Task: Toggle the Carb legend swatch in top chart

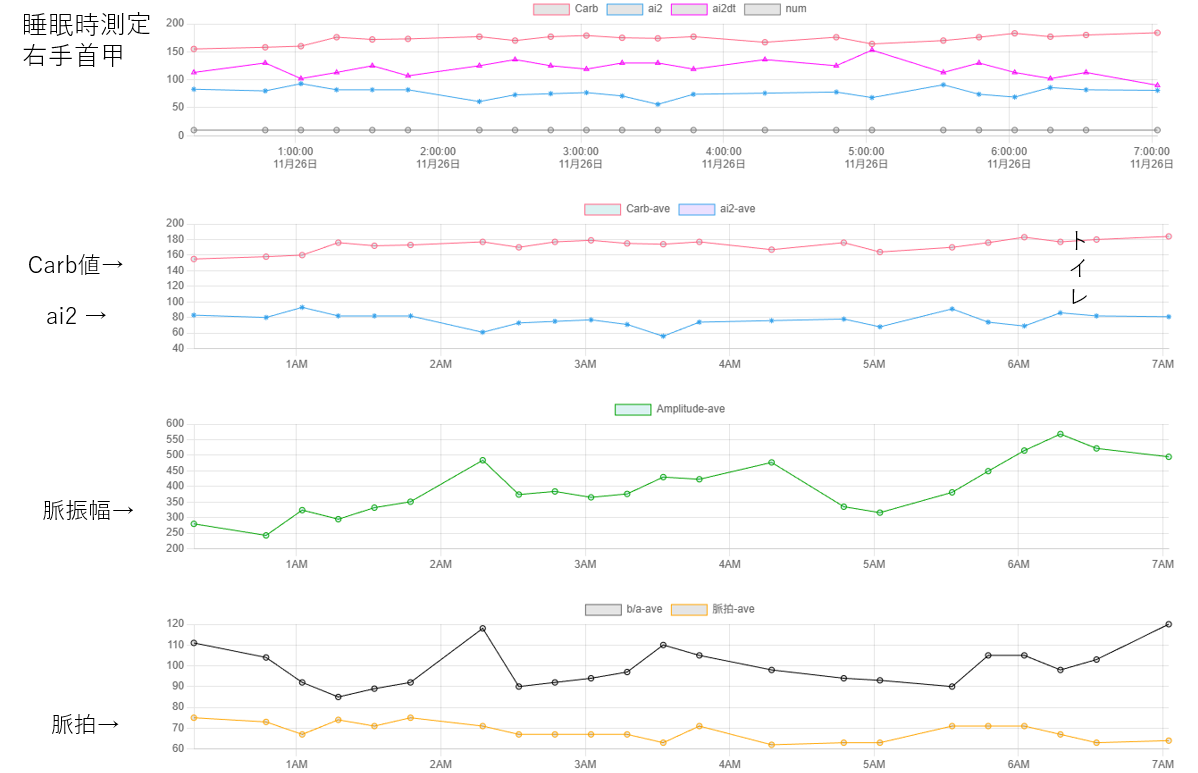Action: pos(551,9)
